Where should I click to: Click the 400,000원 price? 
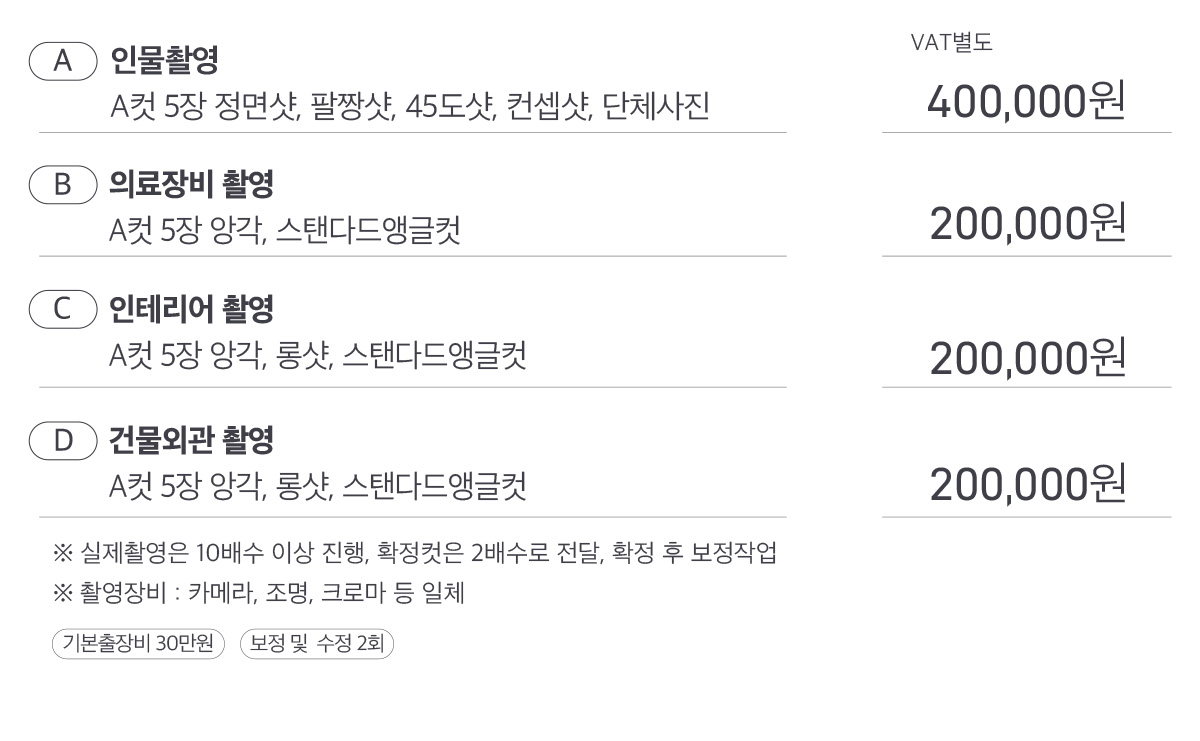point(1027,101)
